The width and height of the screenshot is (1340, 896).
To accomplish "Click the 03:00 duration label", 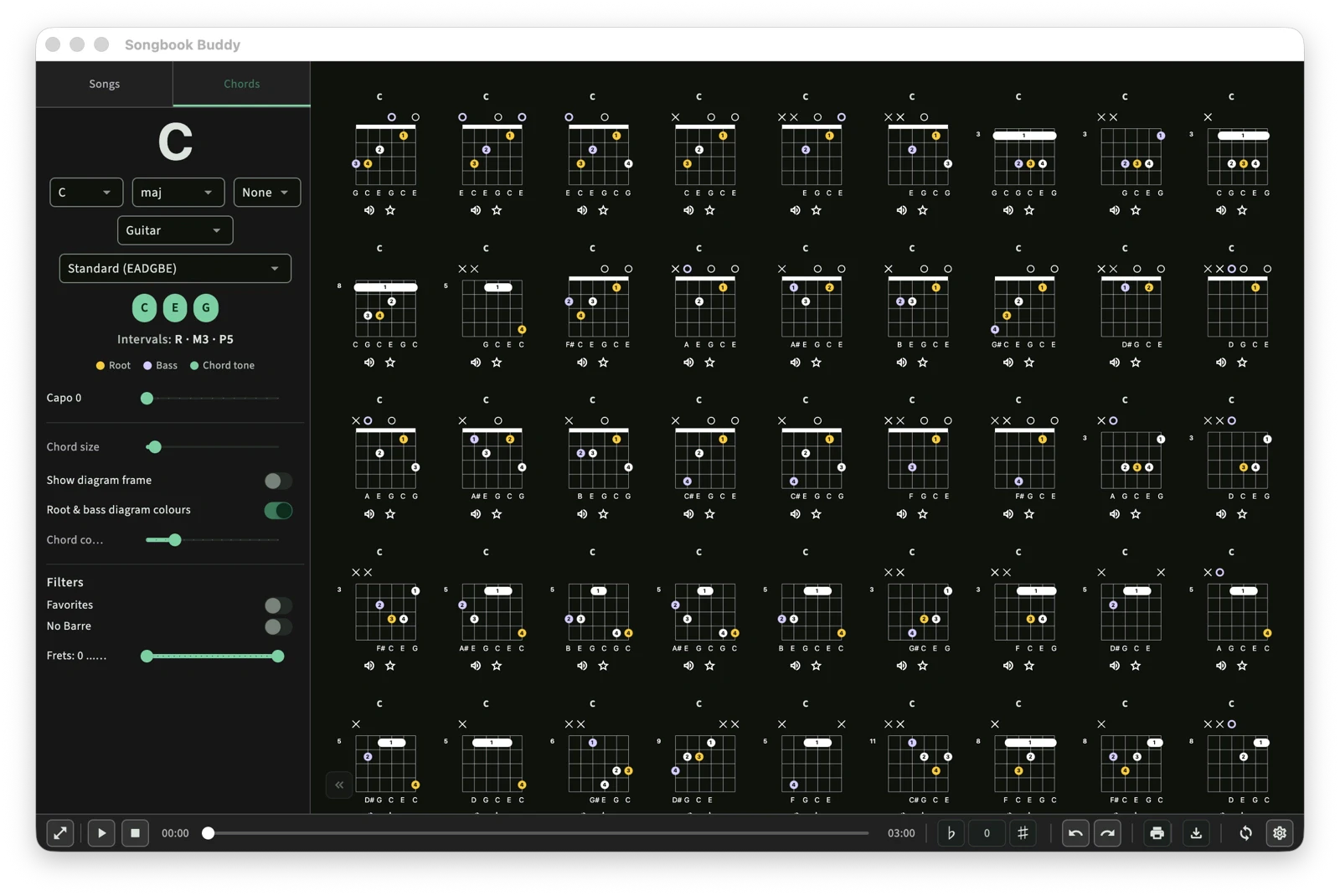I will coord(901,833).
